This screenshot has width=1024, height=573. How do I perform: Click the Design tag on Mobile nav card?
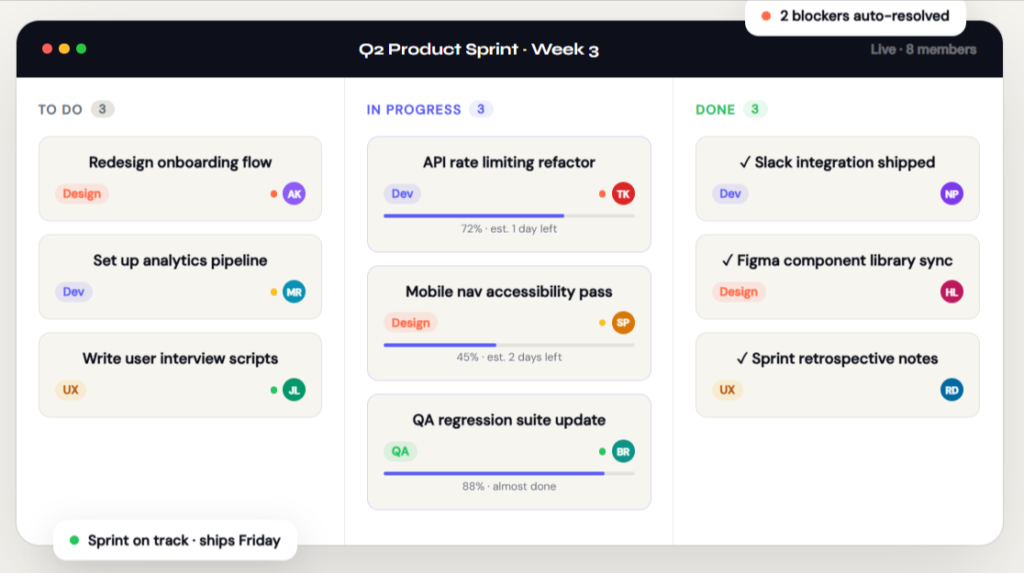point(410,323)
